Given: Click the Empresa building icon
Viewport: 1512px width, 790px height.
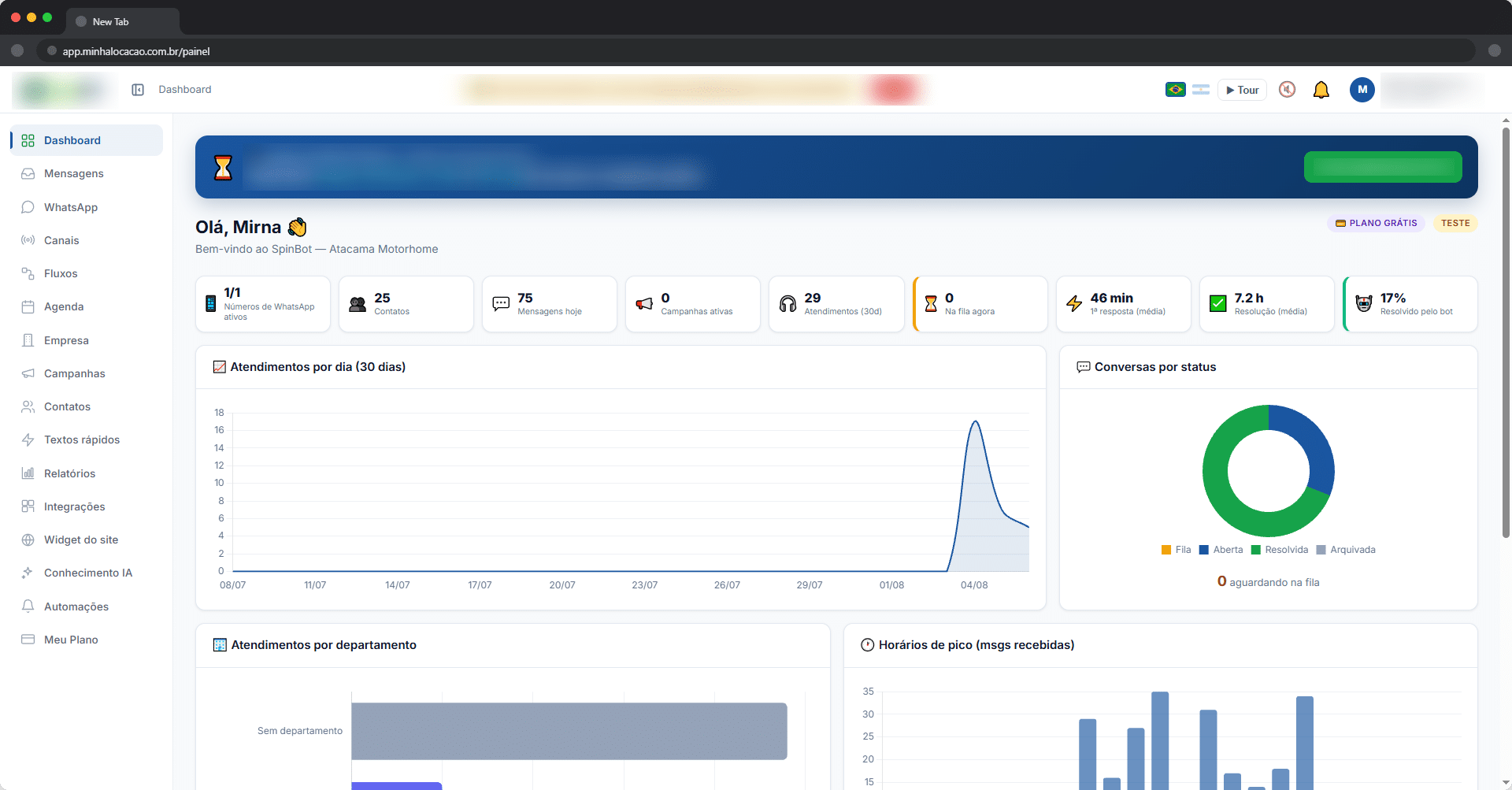Looking at the screenshot, I should click(28, 340).
